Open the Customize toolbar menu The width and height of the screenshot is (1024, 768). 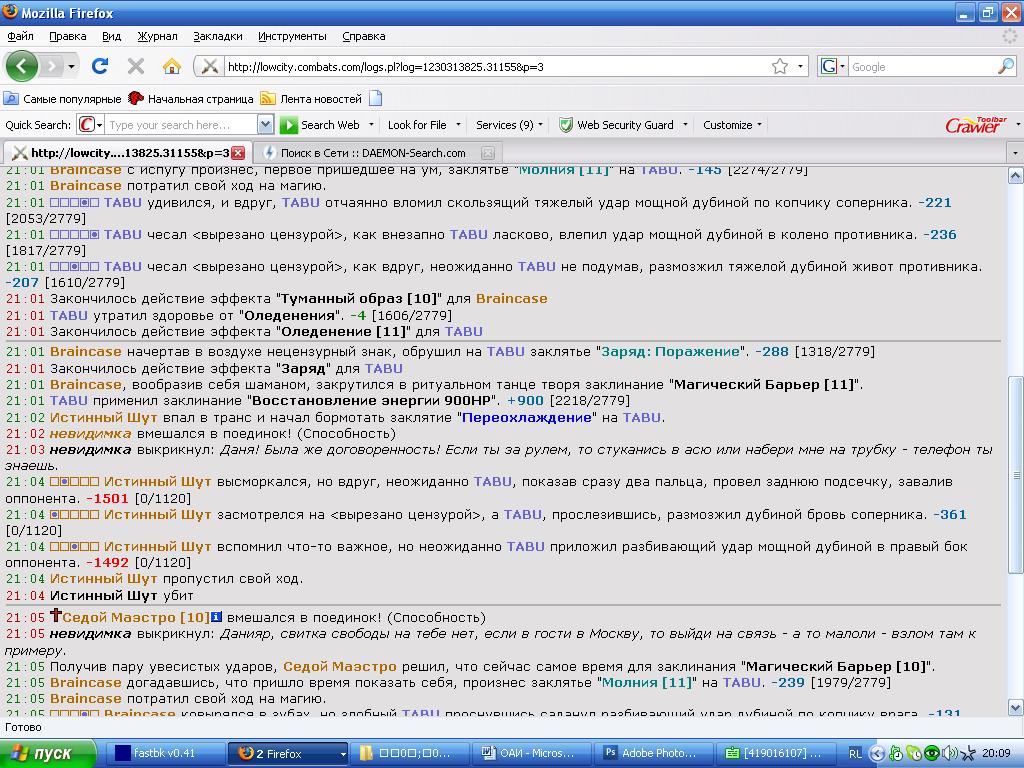point(732,125)
